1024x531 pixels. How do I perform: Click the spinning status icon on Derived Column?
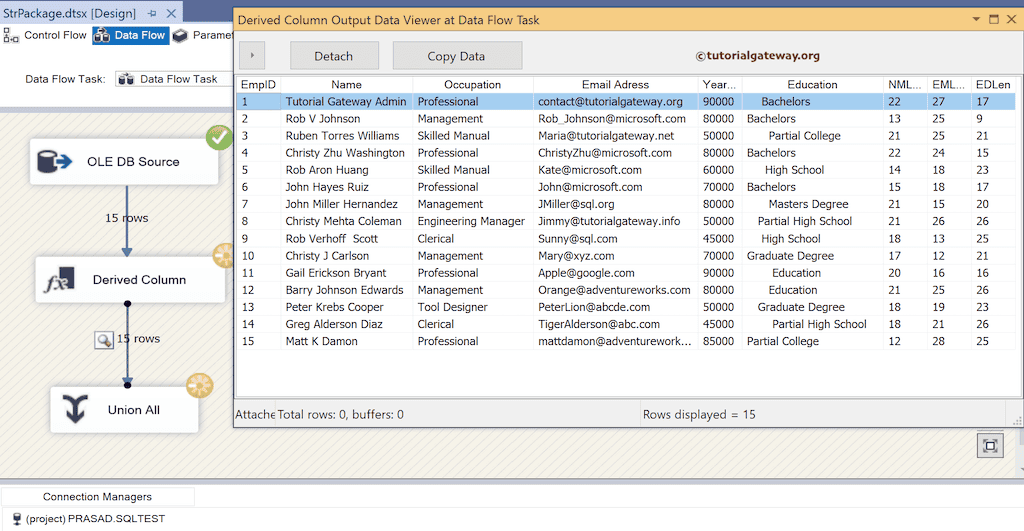click(224, 255)
